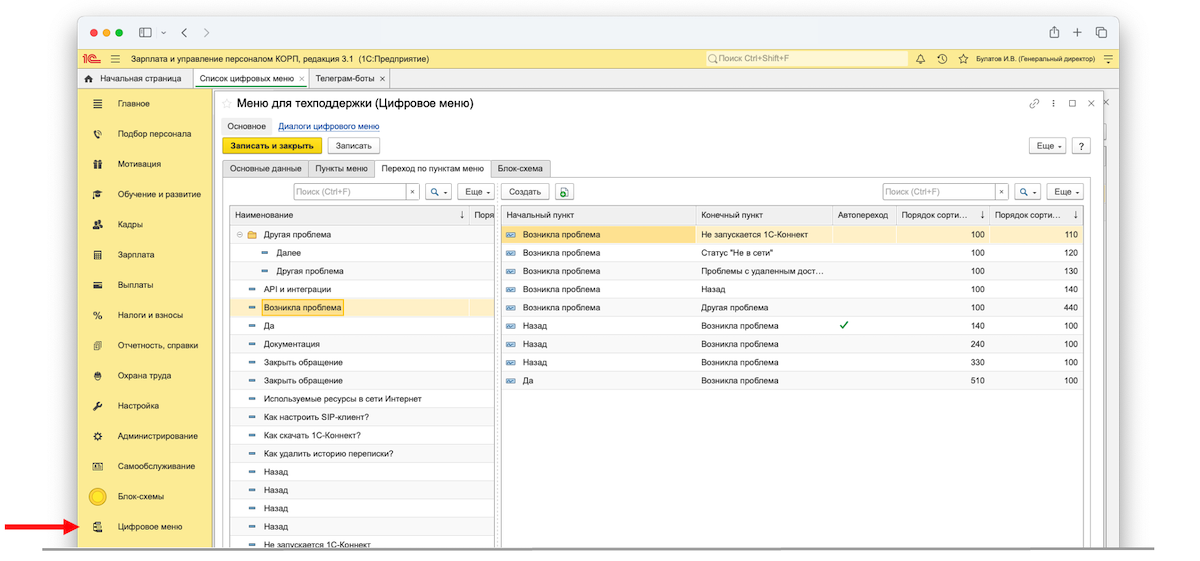Collapse the Другая проблема folder node
The width and height of the screenshot is (1200, 561).
[240, 235]
